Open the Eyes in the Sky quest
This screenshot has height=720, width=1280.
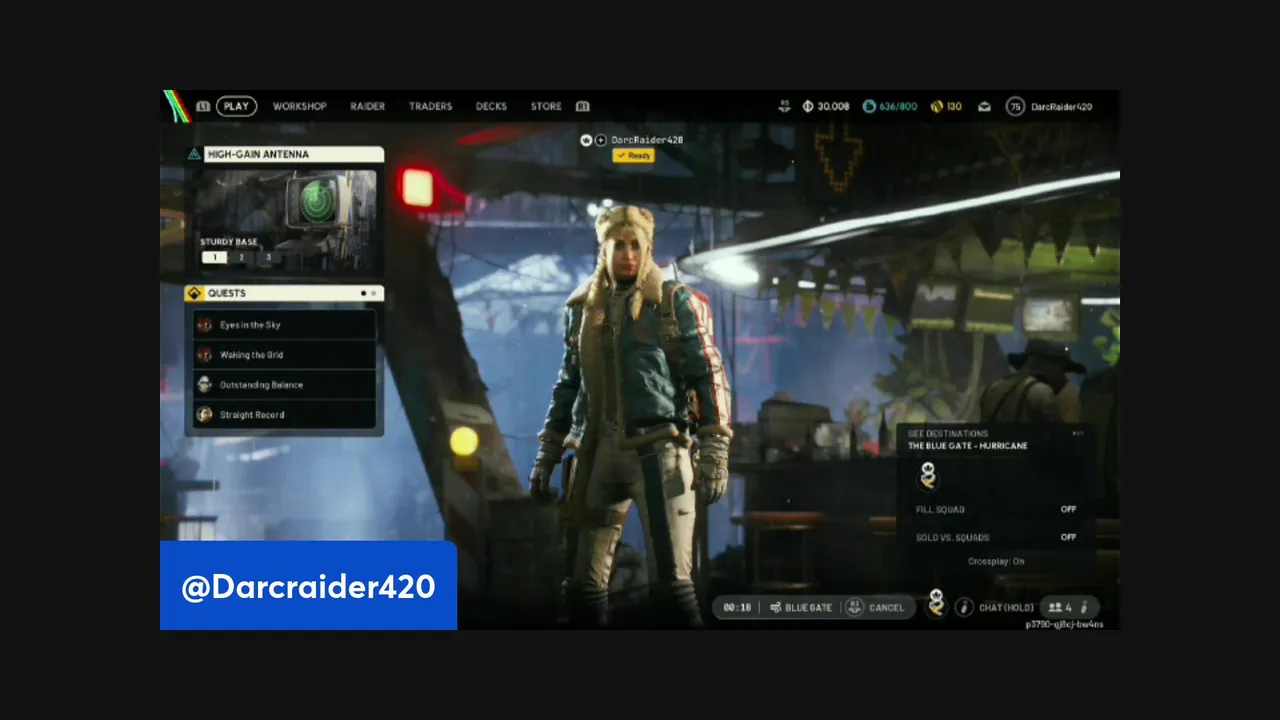tap(285, 325)
